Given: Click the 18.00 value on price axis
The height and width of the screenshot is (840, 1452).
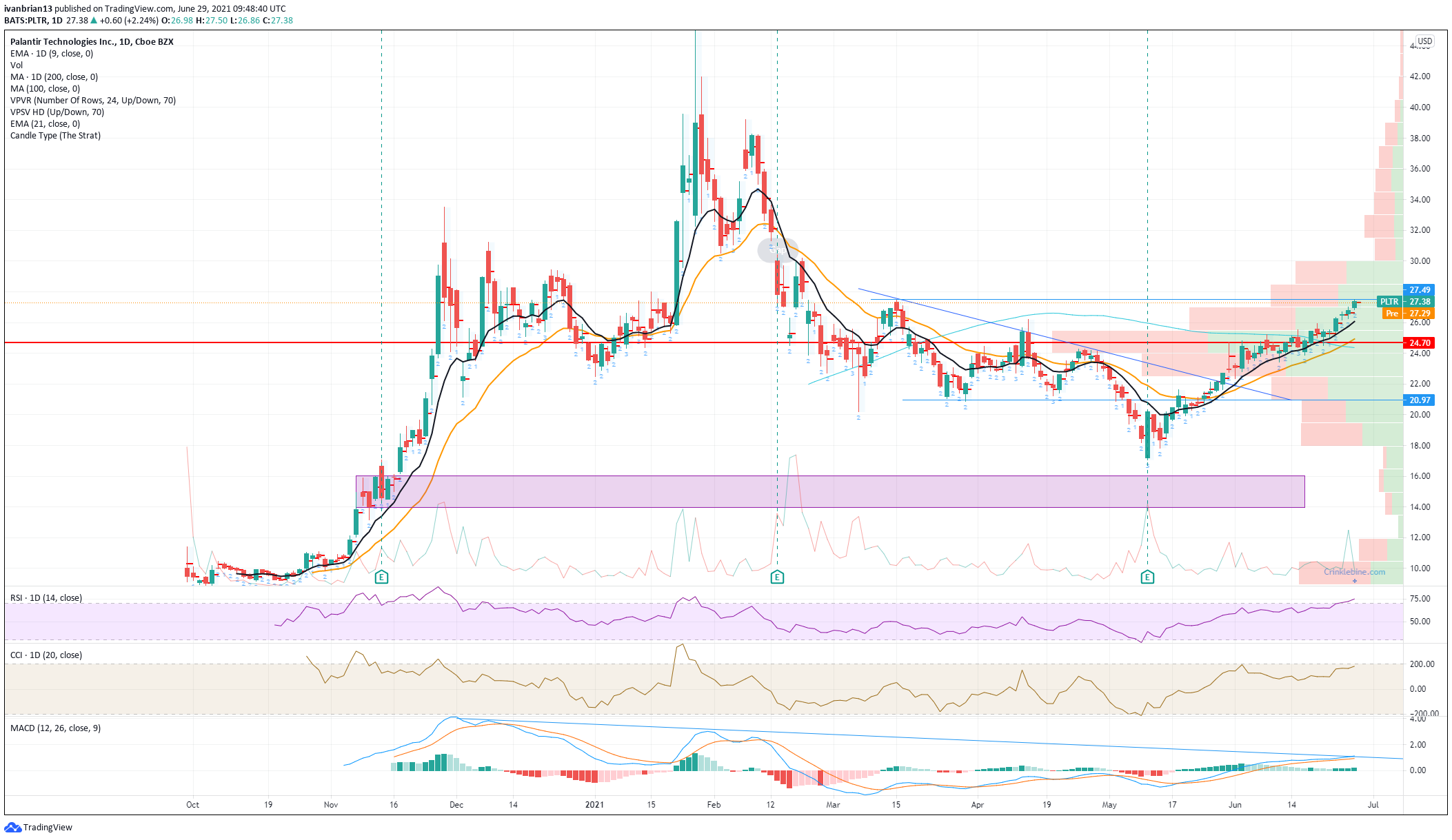Looking at the screenshot, I should pyautogui.click(x=1420, y=446).
